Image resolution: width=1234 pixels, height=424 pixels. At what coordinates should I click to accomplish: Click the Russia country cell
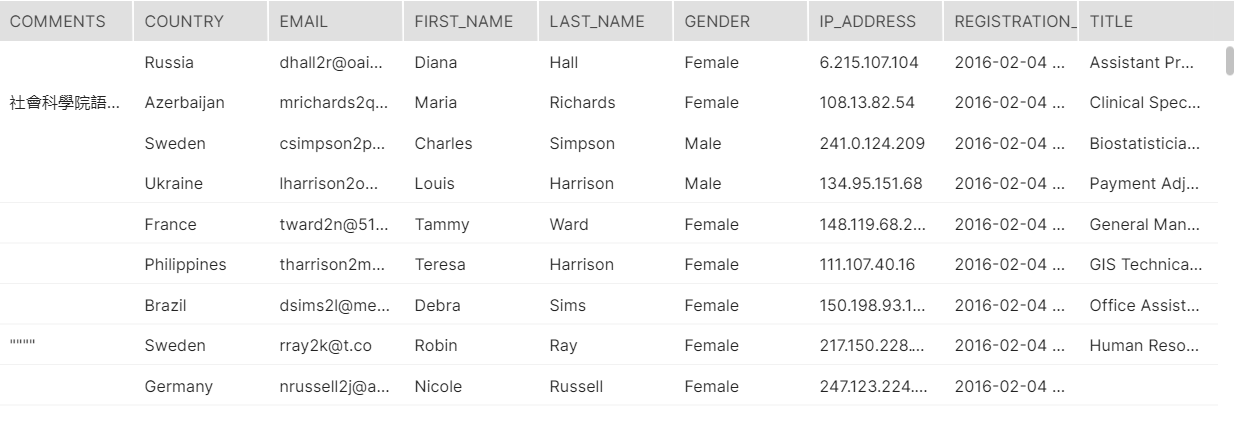[x=169, y=63]
